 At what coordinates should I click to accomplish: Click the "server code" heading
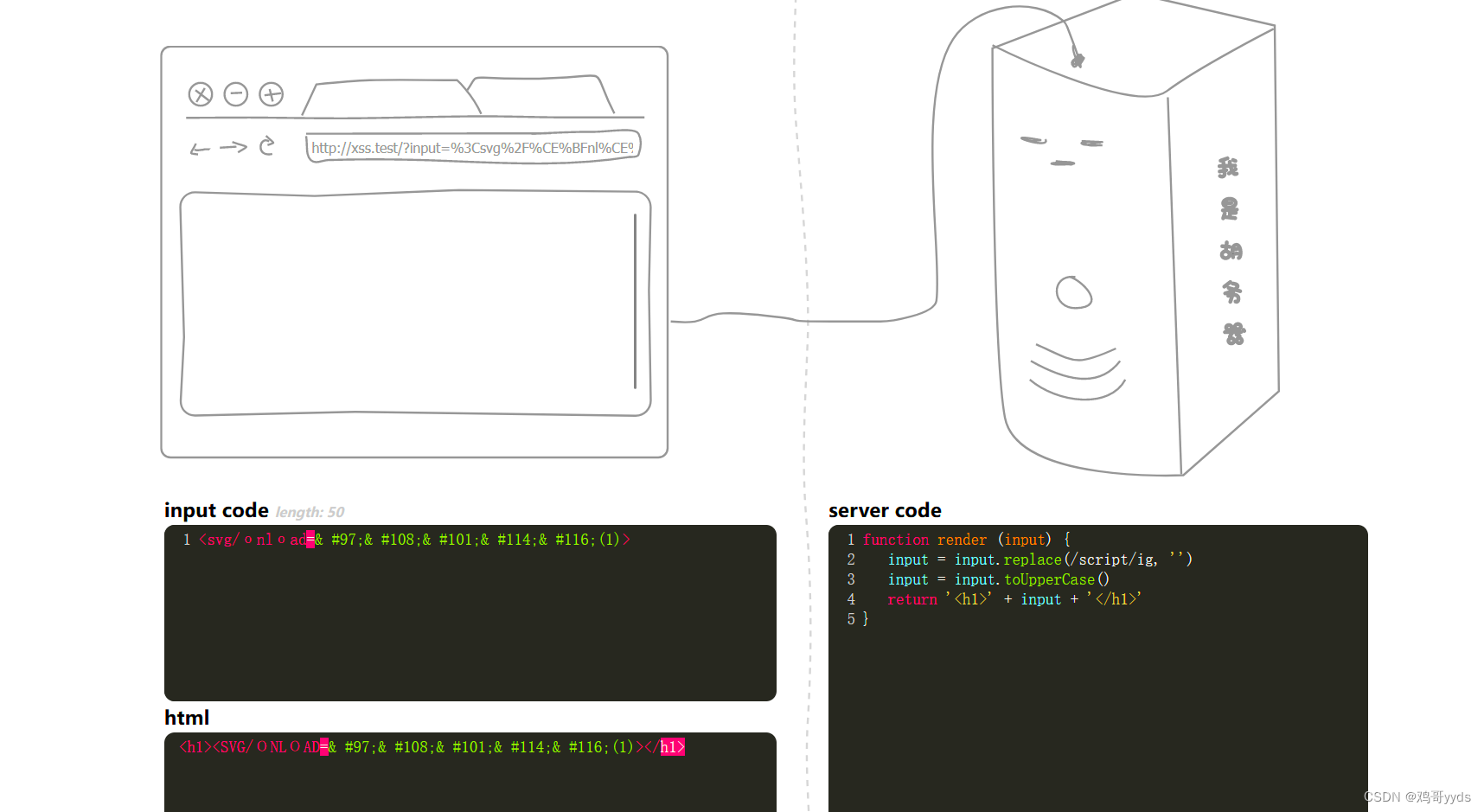pyautogui.click(x=885, y=510)
